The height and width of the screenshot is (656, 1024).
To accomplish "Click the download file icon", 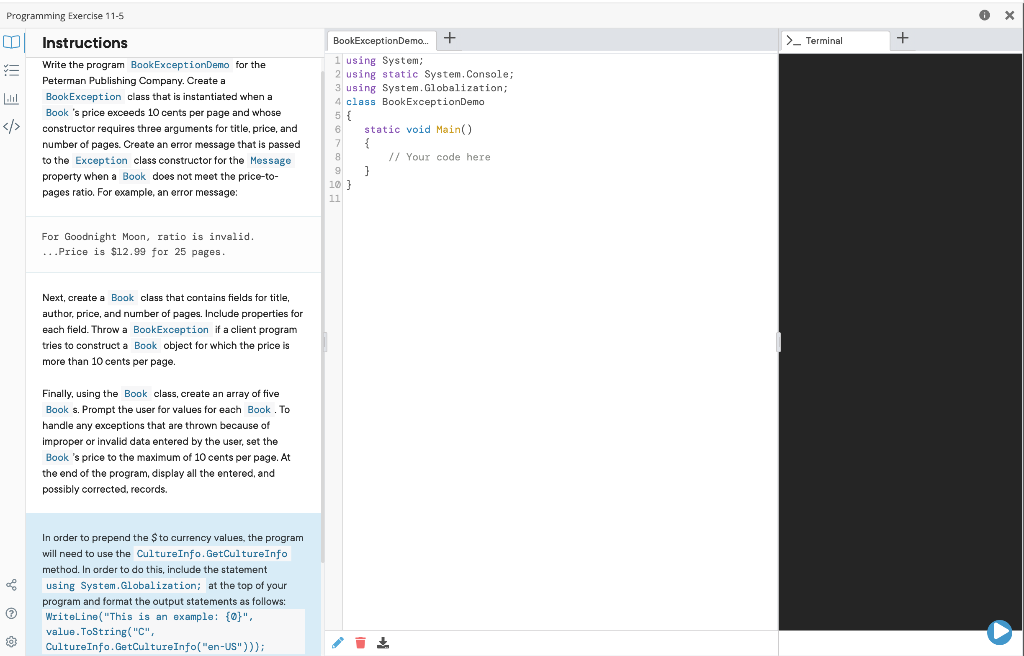I will (x=382, y=642).
